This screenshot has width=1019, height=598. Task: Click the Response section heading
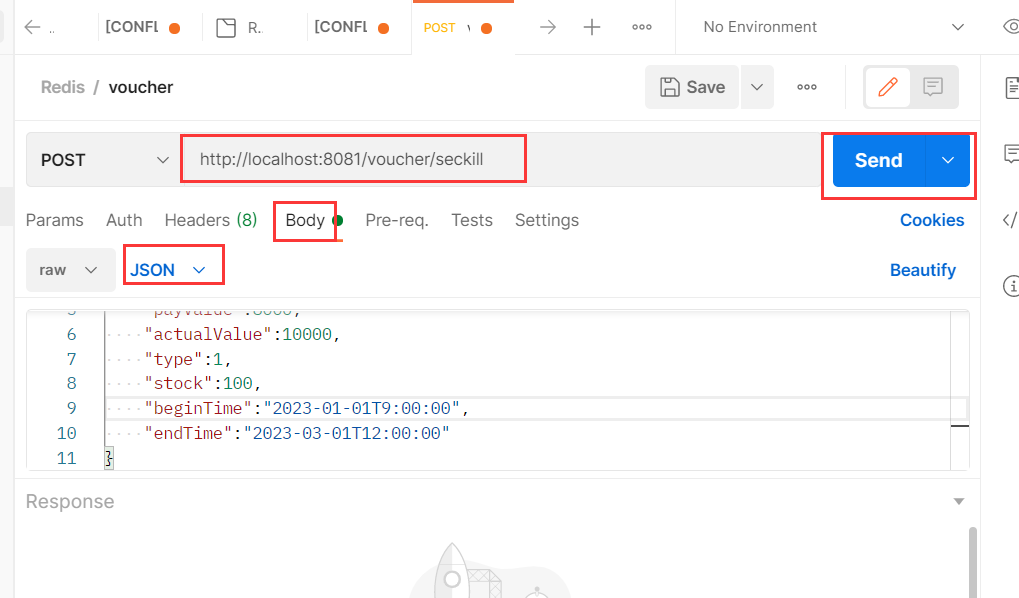pyautogui.click(x=70, y=501)
